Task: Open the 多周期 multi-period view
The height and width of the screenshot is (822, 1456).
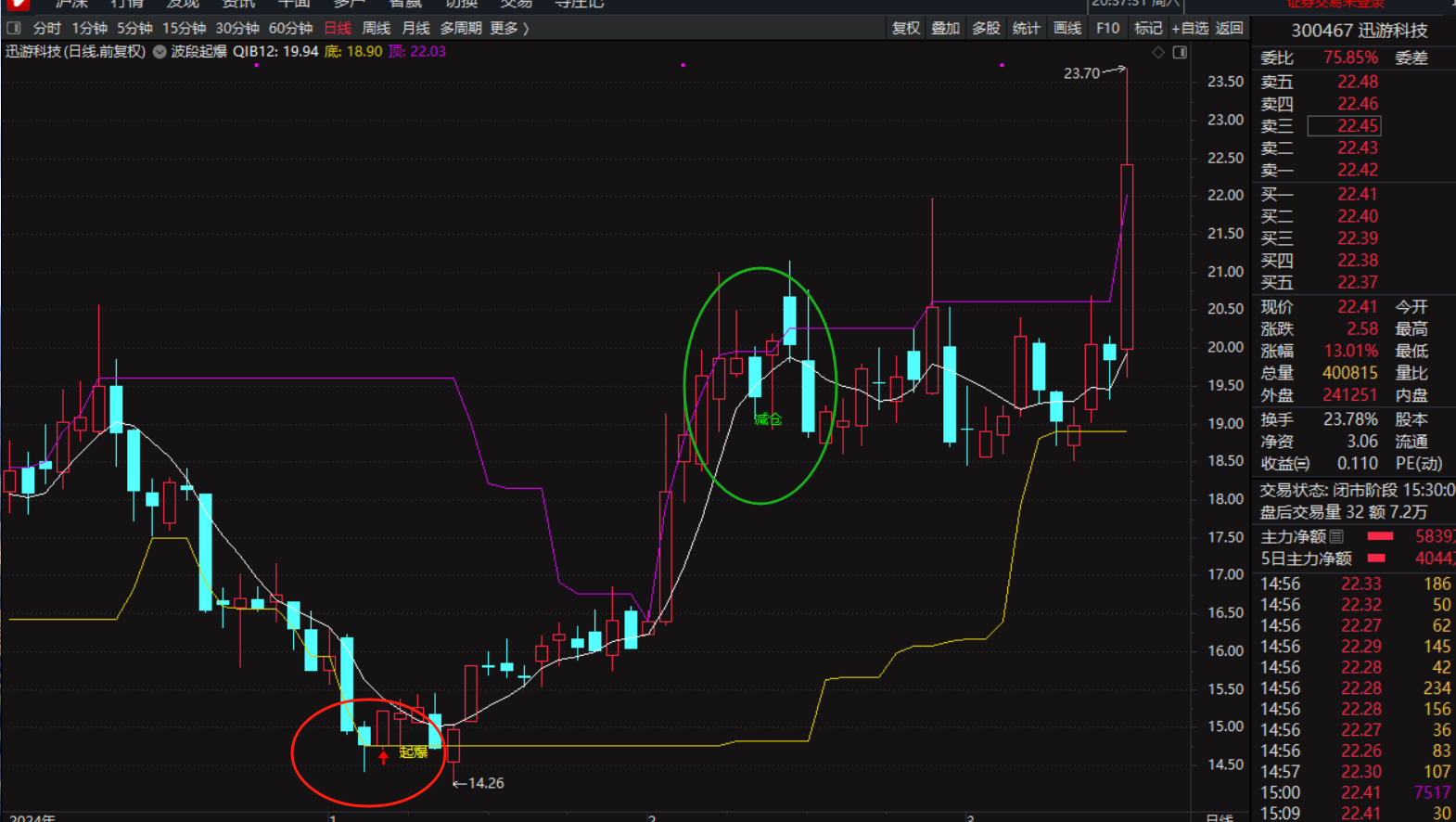Action: [x=460, y=29]
